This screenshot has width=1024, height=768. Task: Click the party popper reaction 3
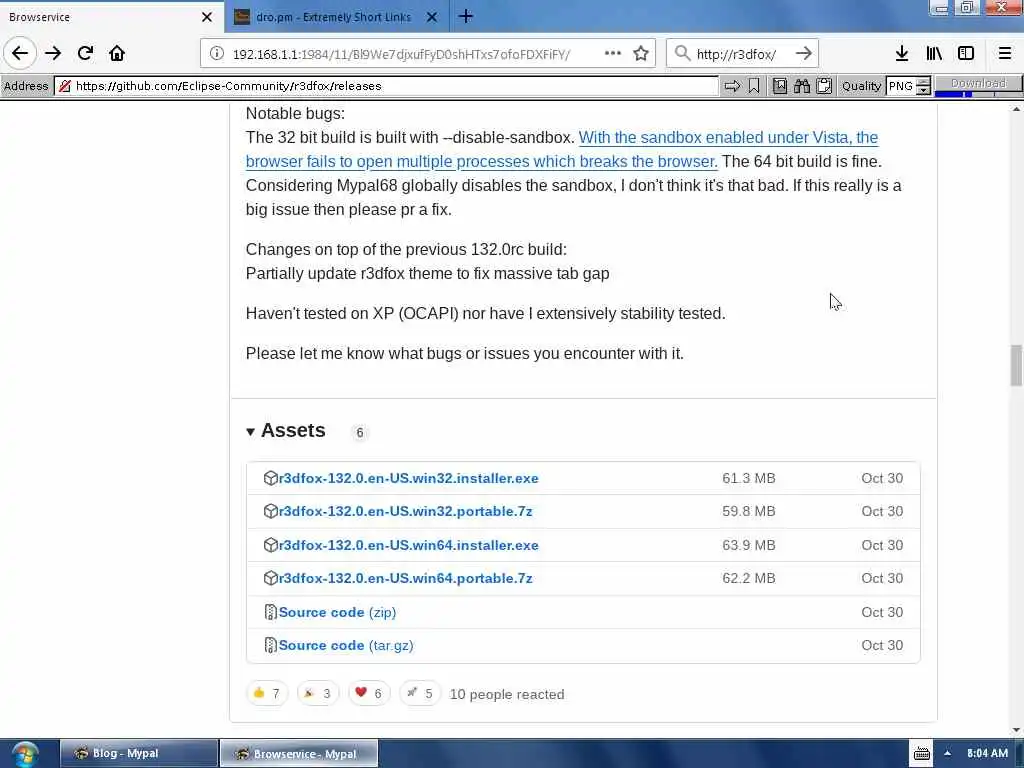click(317, 694)
